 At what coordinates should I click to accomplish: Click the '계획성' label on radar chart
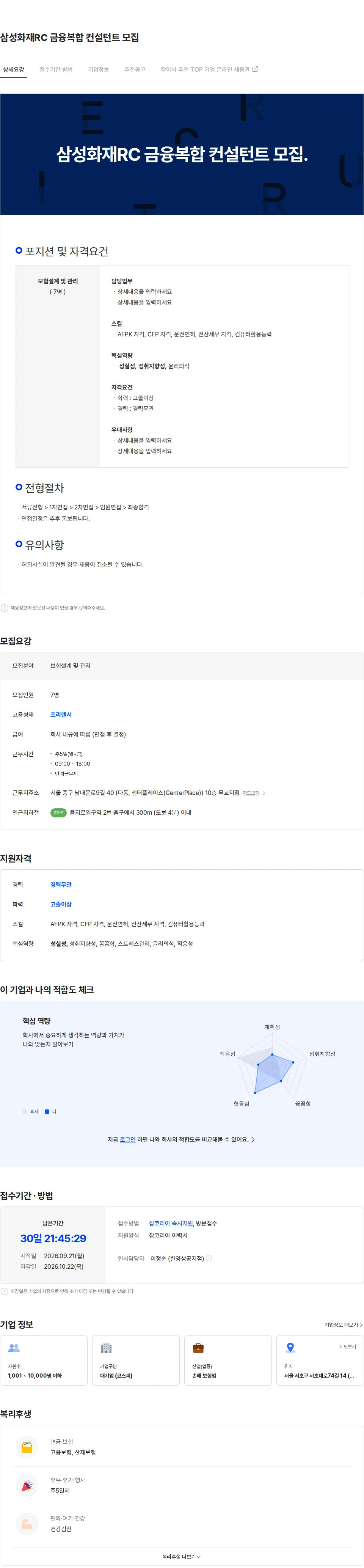272,1026
